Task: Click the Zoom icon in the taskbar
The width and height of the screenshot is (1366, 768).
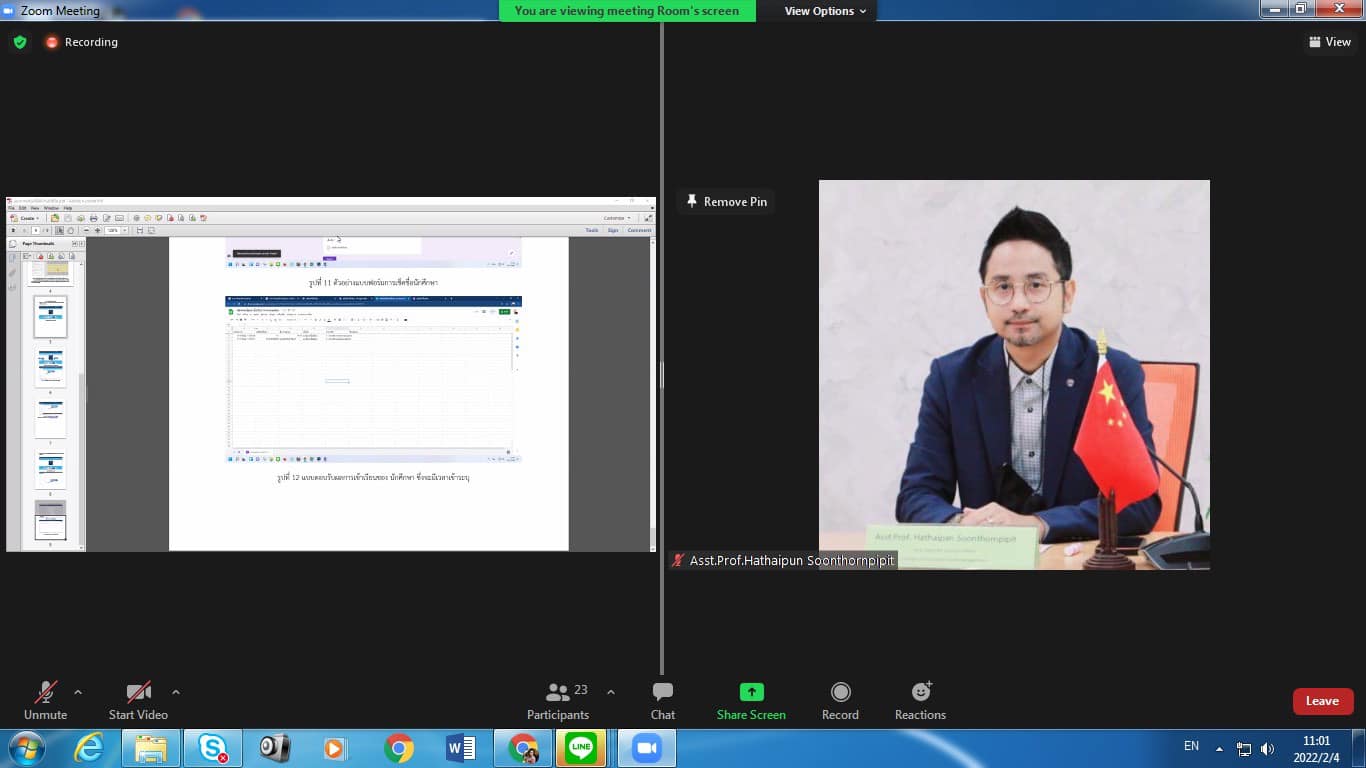Action: [647, 748]
